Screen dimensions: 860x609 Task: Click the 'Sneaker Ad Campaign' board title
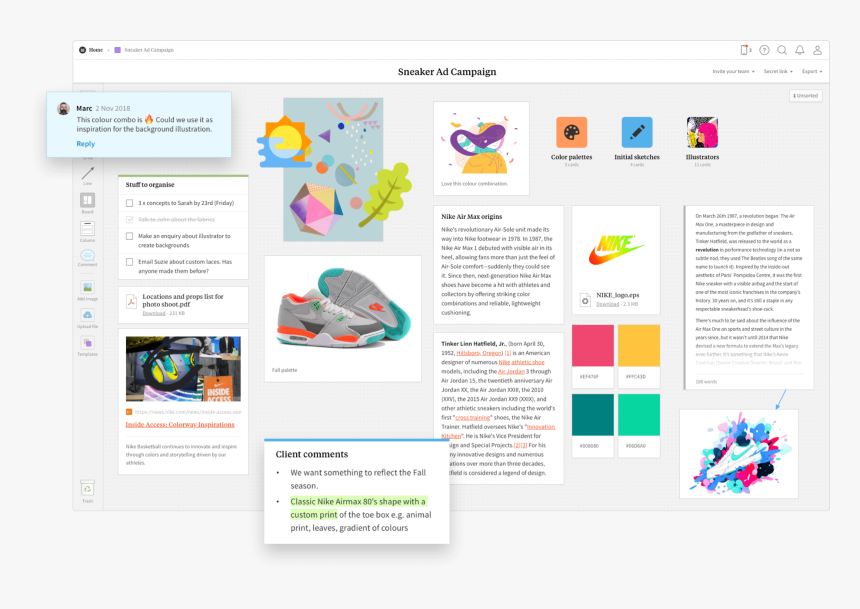coord(447,72)
